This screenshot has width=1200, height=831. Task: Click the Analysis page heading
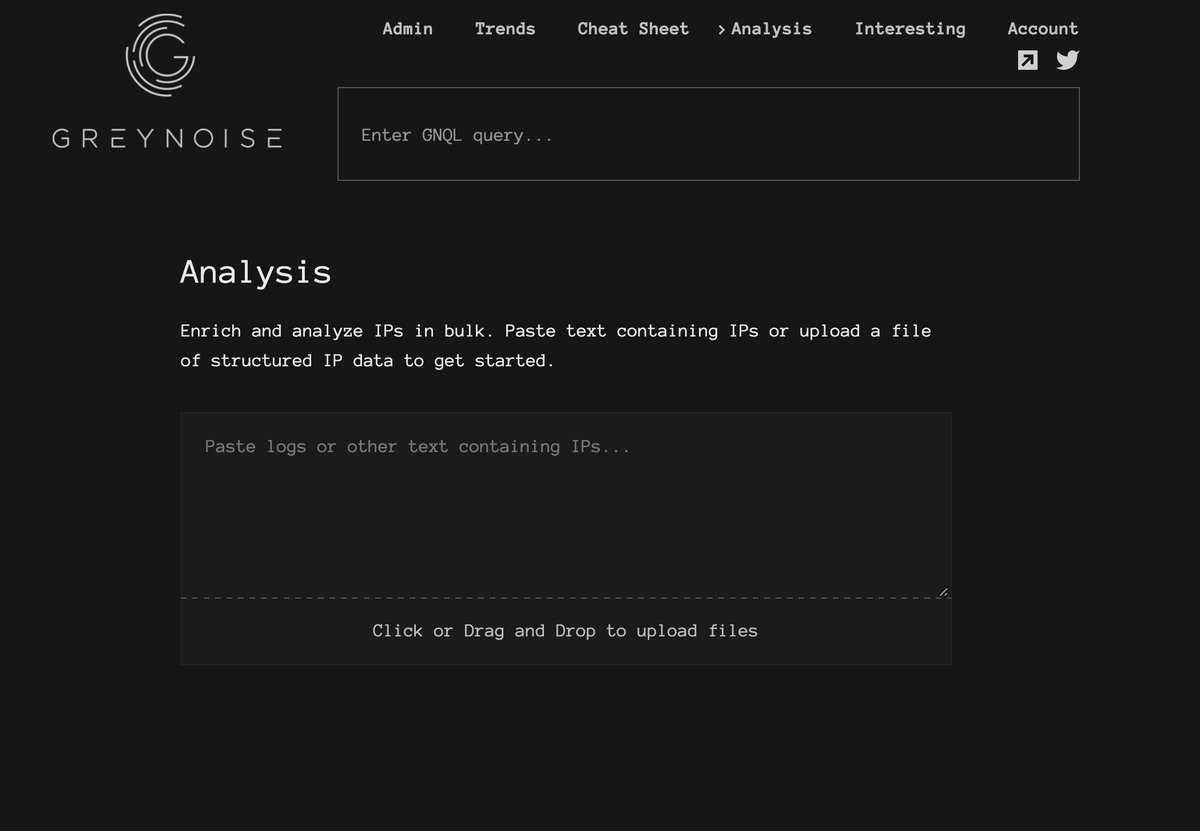(256, 272)
